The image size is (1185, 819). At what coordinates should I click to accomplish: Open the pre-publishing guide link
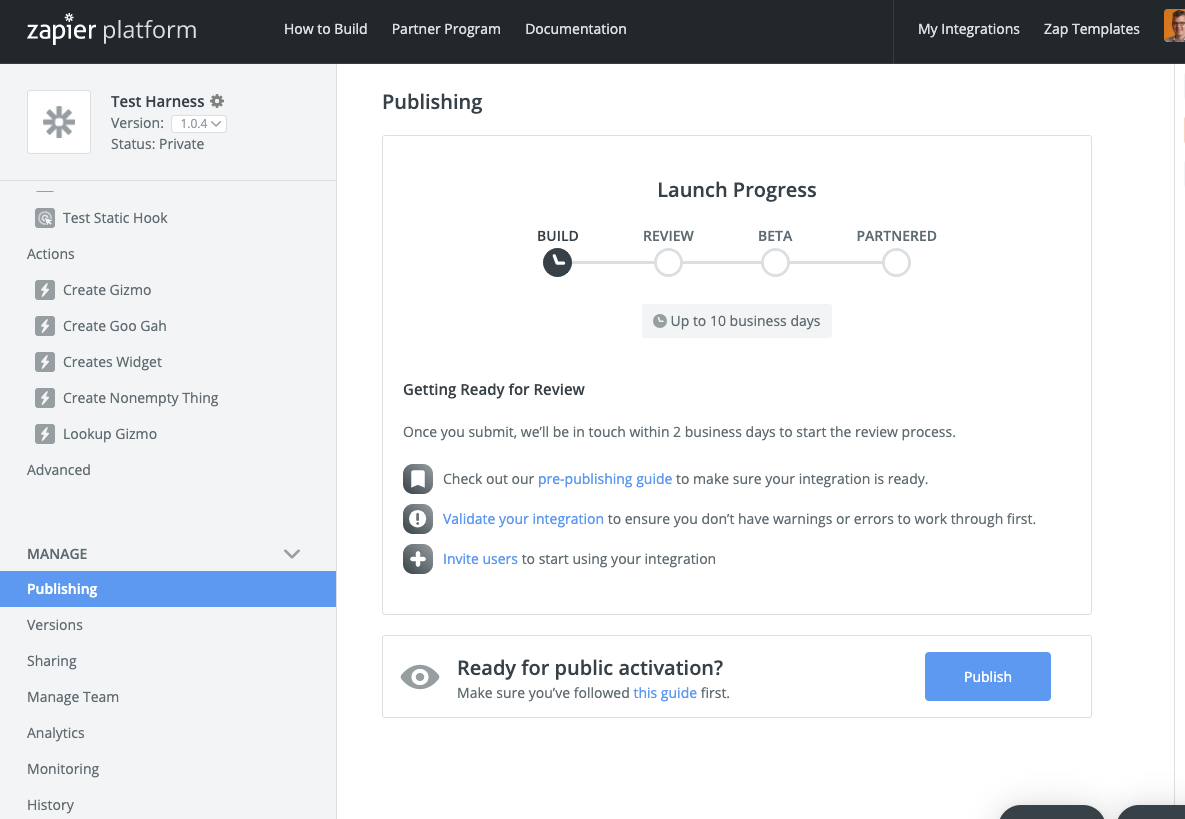point(604,479)
